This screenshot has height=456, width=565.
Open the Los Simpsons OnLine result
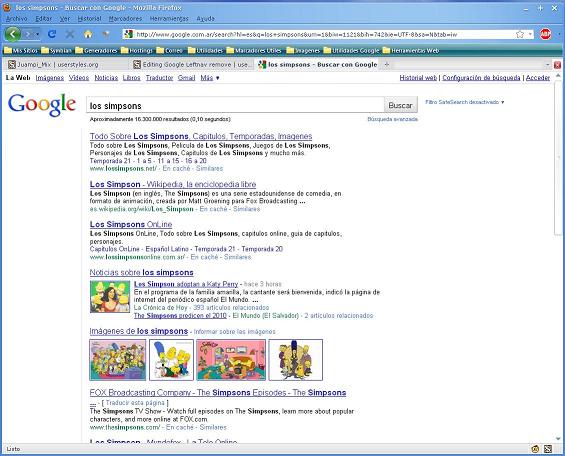(131, 224)
